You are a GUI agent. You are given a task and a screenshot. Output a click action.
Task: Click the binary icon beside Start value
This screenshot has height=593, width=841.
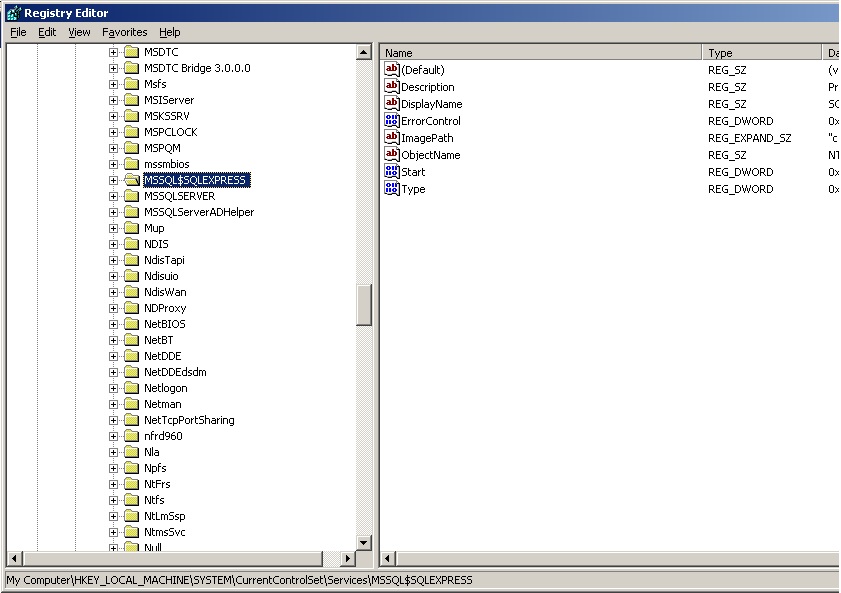(392, 172)
